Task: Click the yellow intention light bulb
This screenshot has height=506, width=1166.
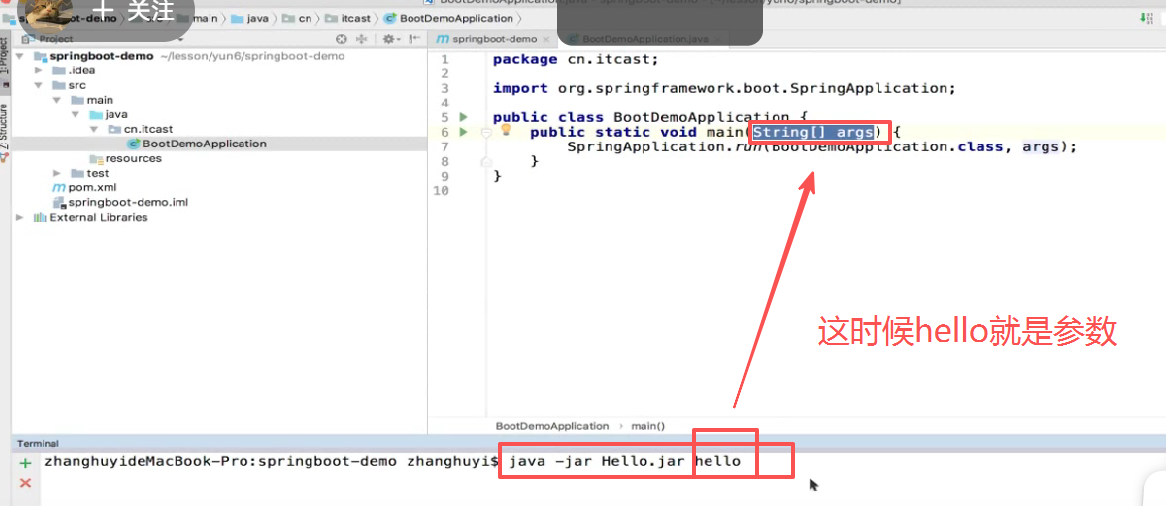Action: pyautogui.click(x=506, y=130)
